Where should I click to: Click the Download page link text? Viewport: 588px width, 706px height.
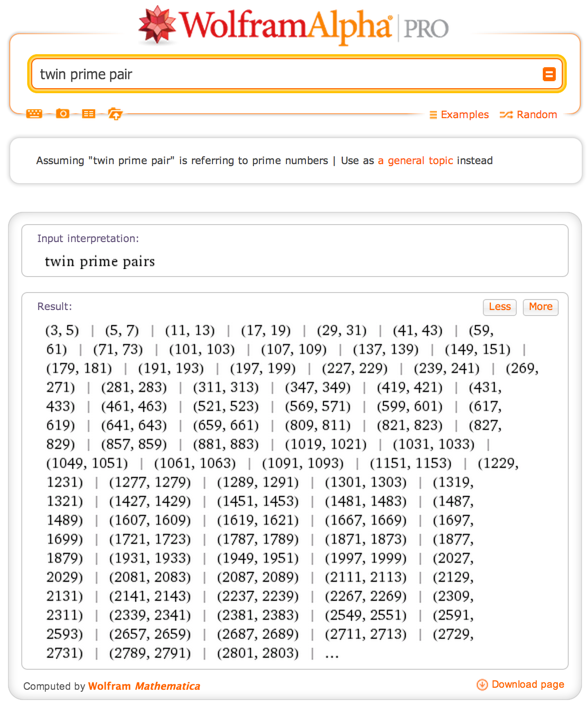click(x=528, y=685)
